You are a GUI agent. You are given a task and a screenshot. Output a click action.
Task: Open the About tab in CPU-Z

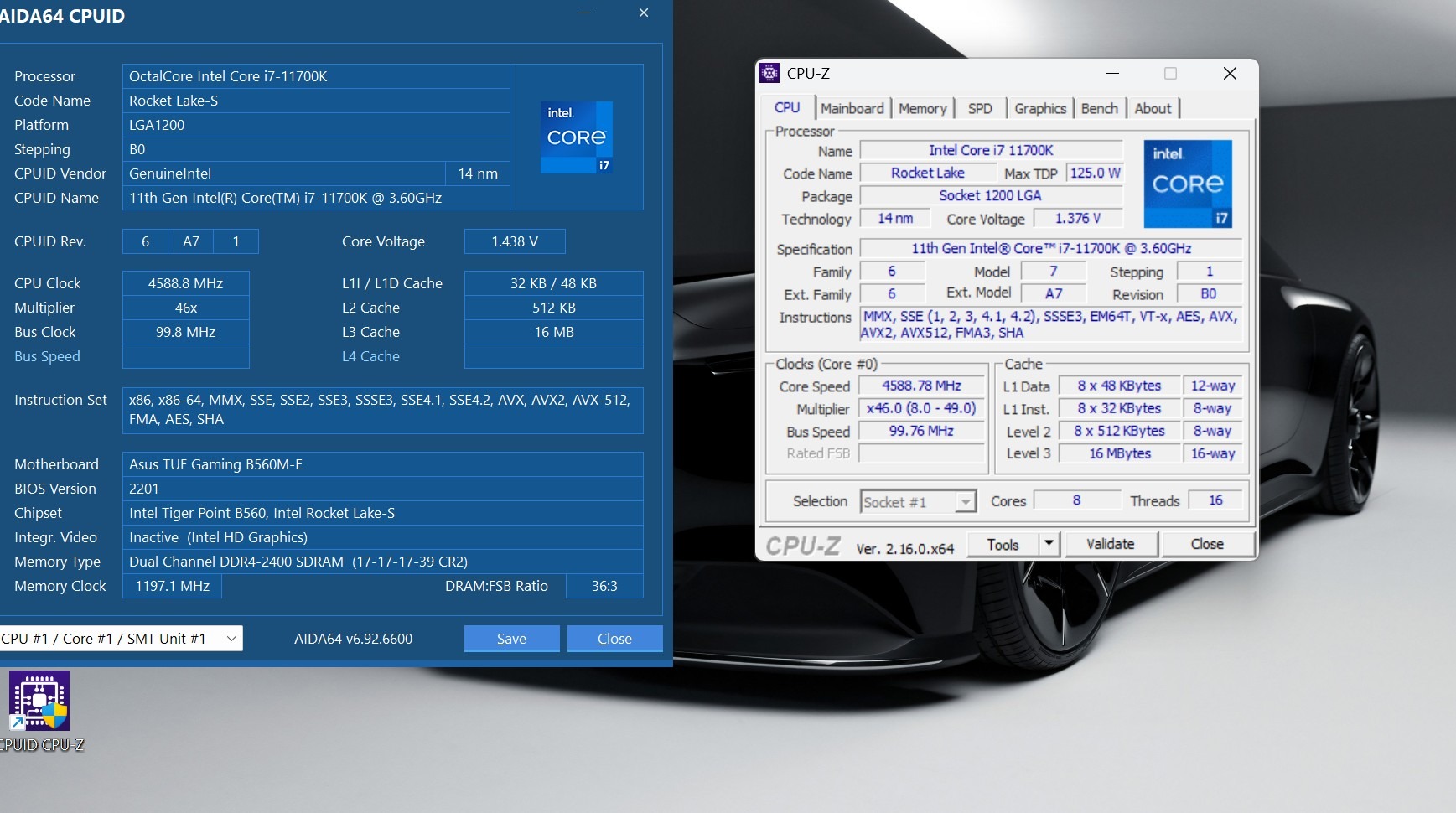pos(1153,108)
